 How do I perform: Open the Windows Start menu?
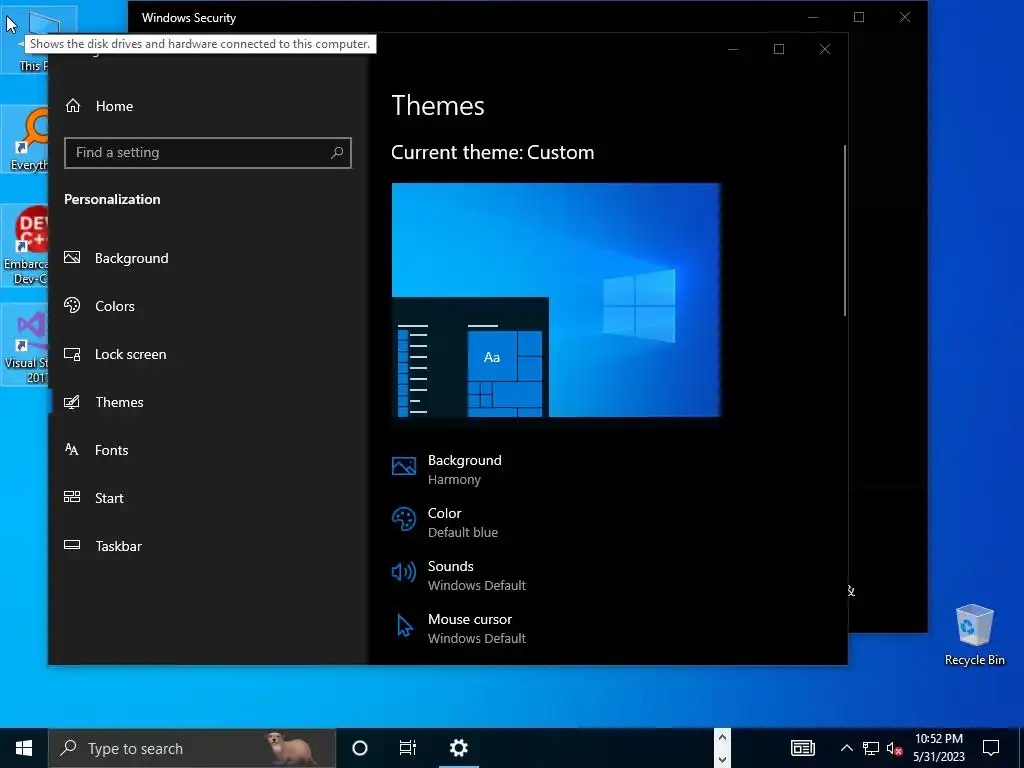(24, 748)
